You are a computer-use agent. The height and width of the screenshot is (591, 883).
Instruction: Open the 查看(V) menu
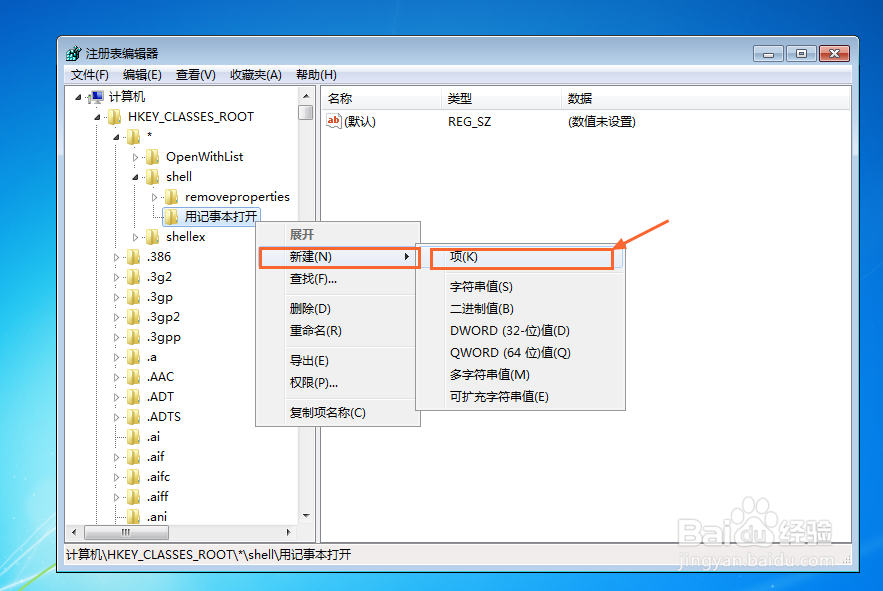(195, 75)
